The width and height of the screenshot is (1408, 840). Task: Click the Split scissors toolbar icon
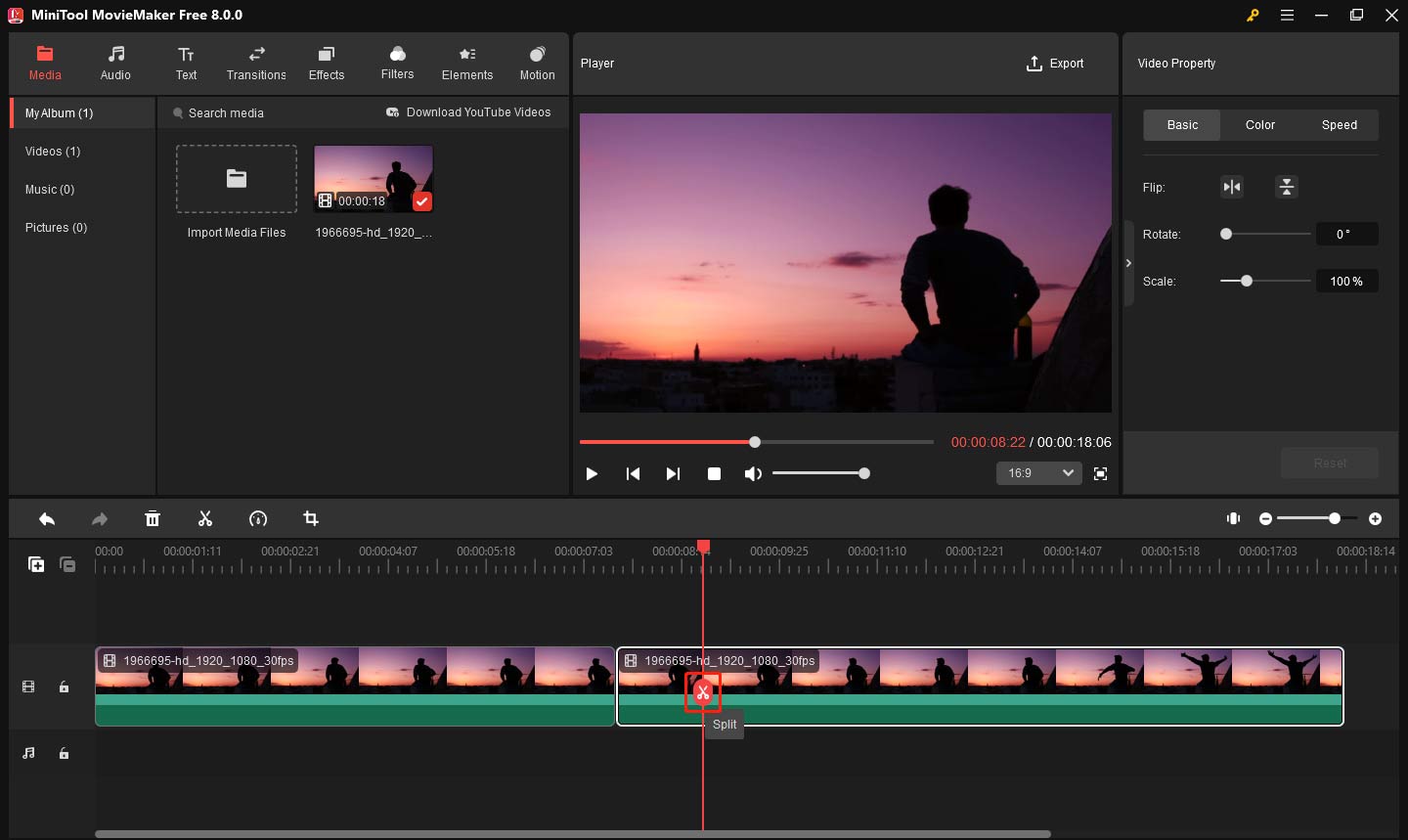coord(205,518)
